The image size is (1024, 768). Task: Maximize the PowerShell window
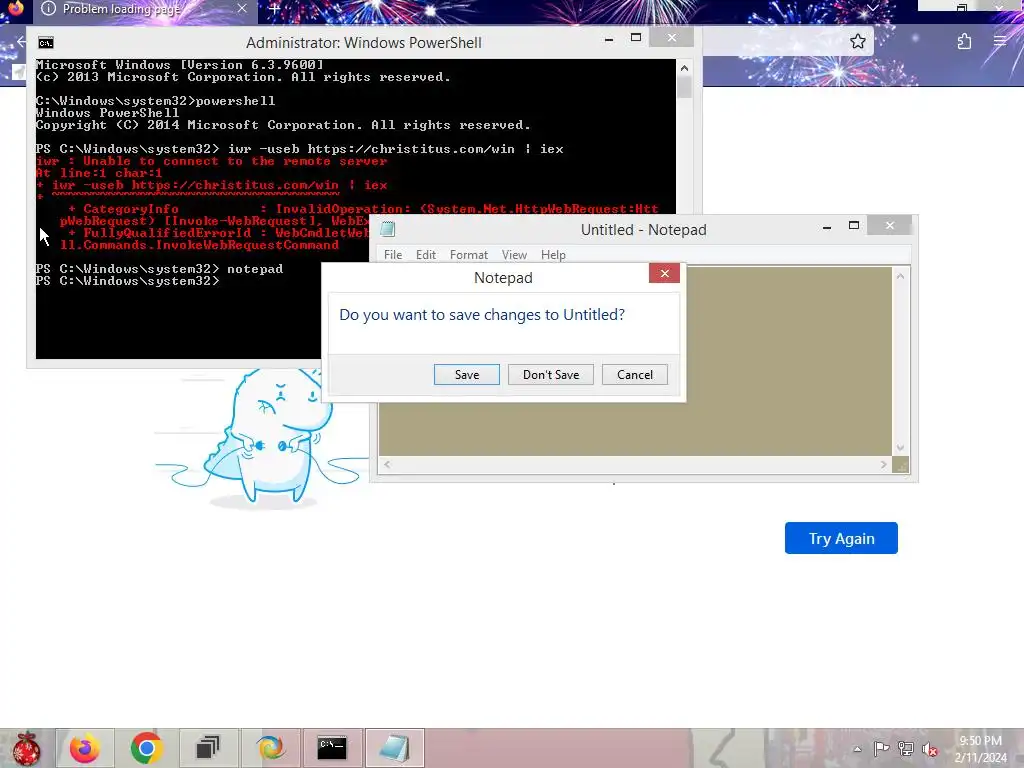(635, 38)
